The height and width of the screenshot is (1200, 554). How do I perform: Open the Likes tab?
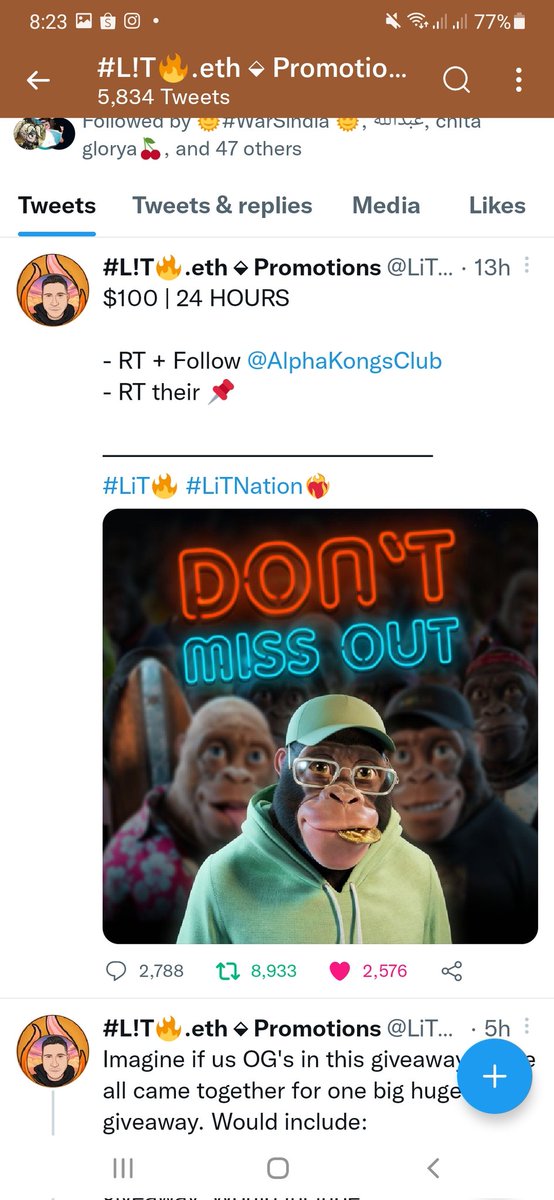click(497, 205)
